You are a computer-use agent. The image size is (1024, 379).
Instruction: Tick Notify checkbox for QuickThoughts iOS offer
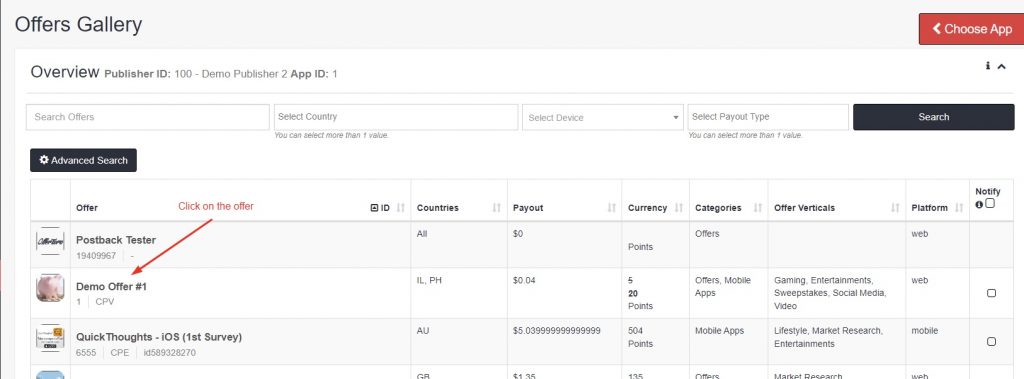coord(991,341)
